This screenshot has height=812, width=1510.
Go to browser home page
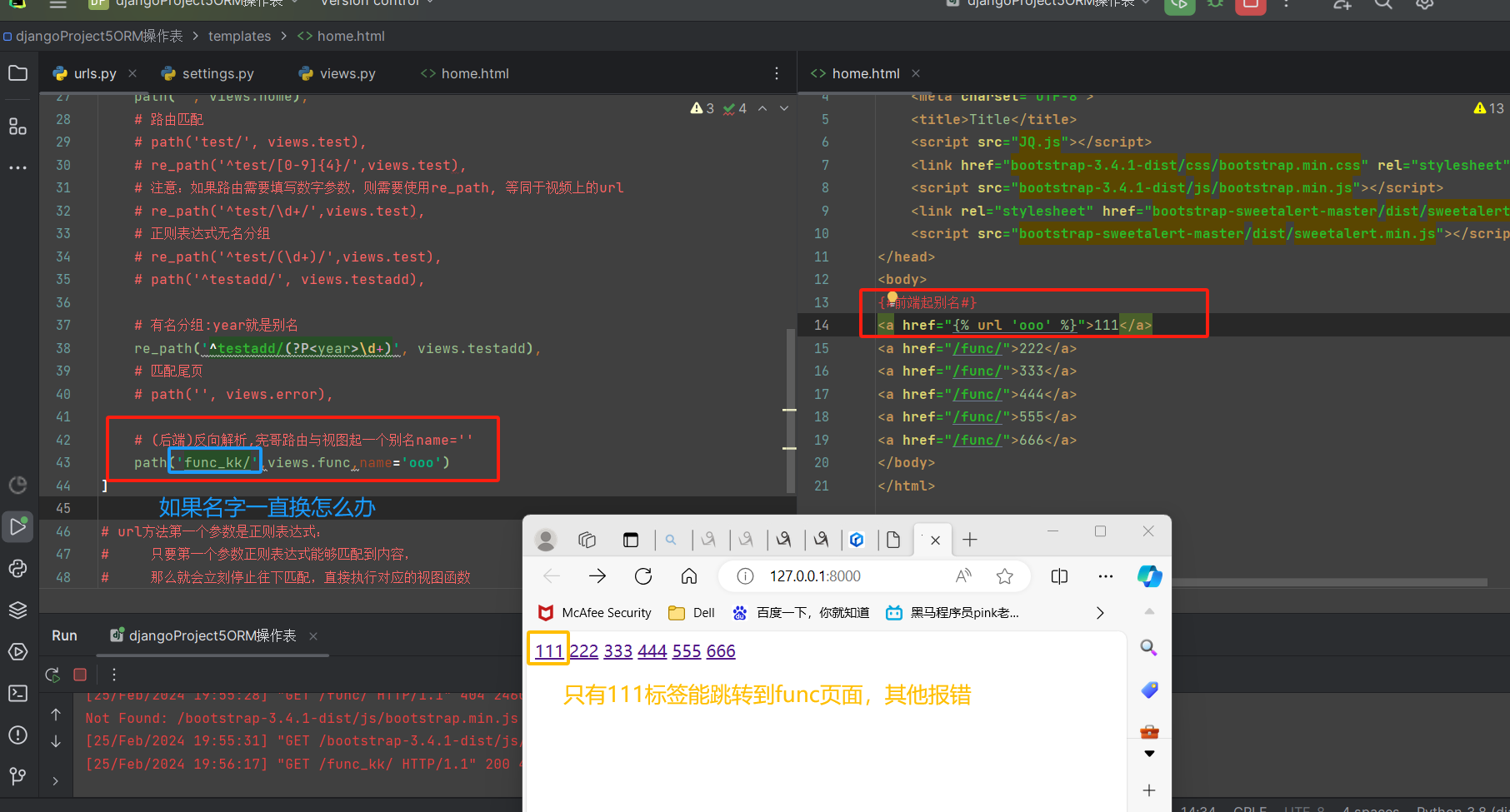pyautogui.click(x=689, y=576)
